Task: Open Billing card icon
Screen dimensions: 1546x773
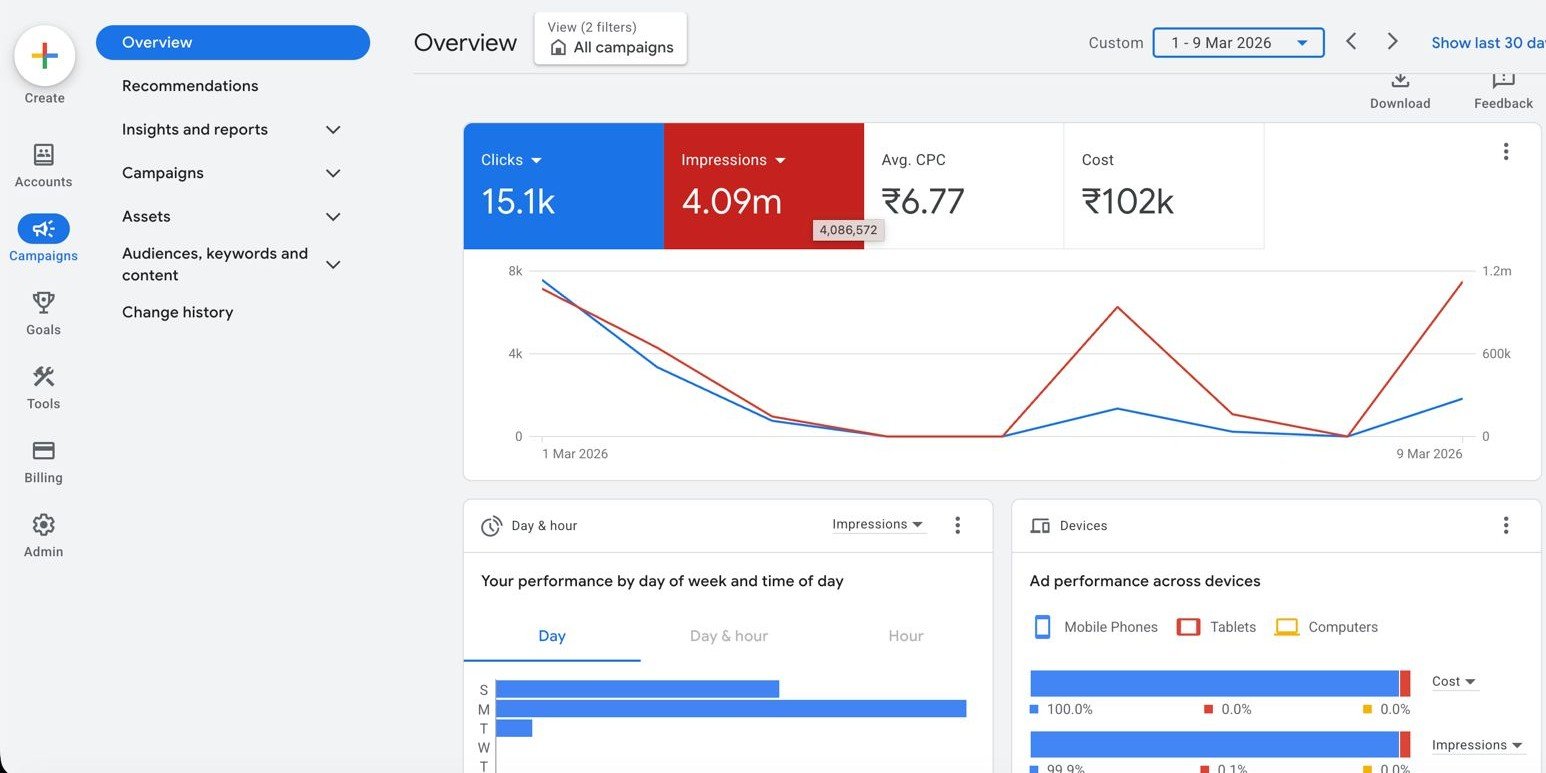Action: point(43,451)
